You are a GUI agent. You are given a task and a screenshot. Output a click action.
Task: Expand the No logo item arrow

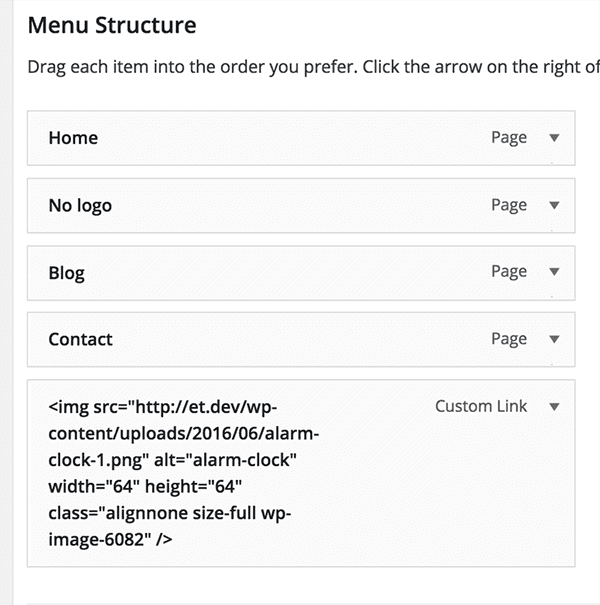pos(555,205)
